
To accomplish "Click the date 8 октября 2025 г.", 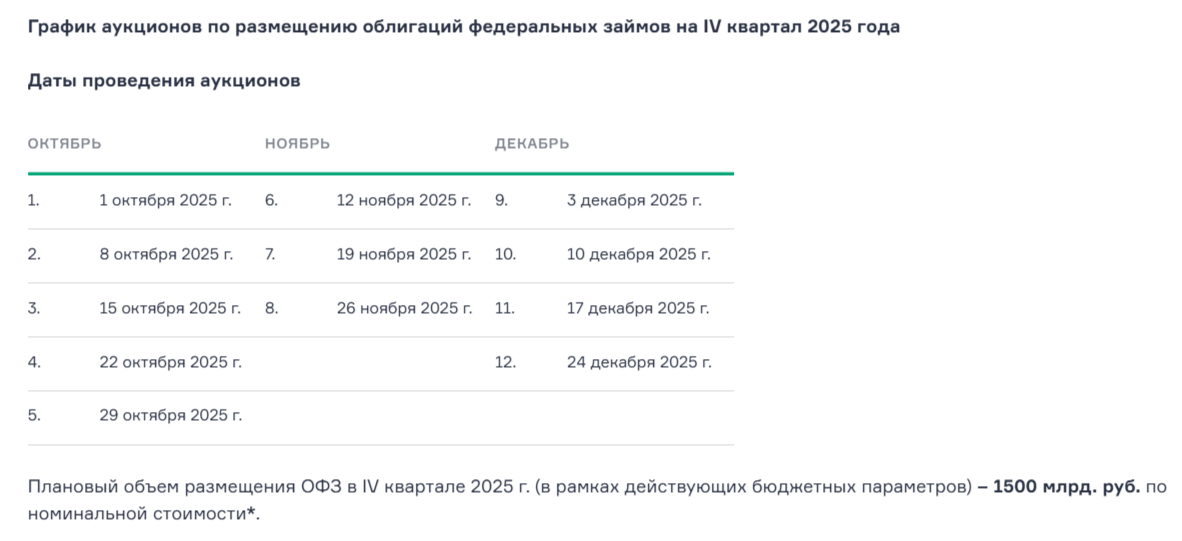I will pyautogui.click(x=166, y=254).
